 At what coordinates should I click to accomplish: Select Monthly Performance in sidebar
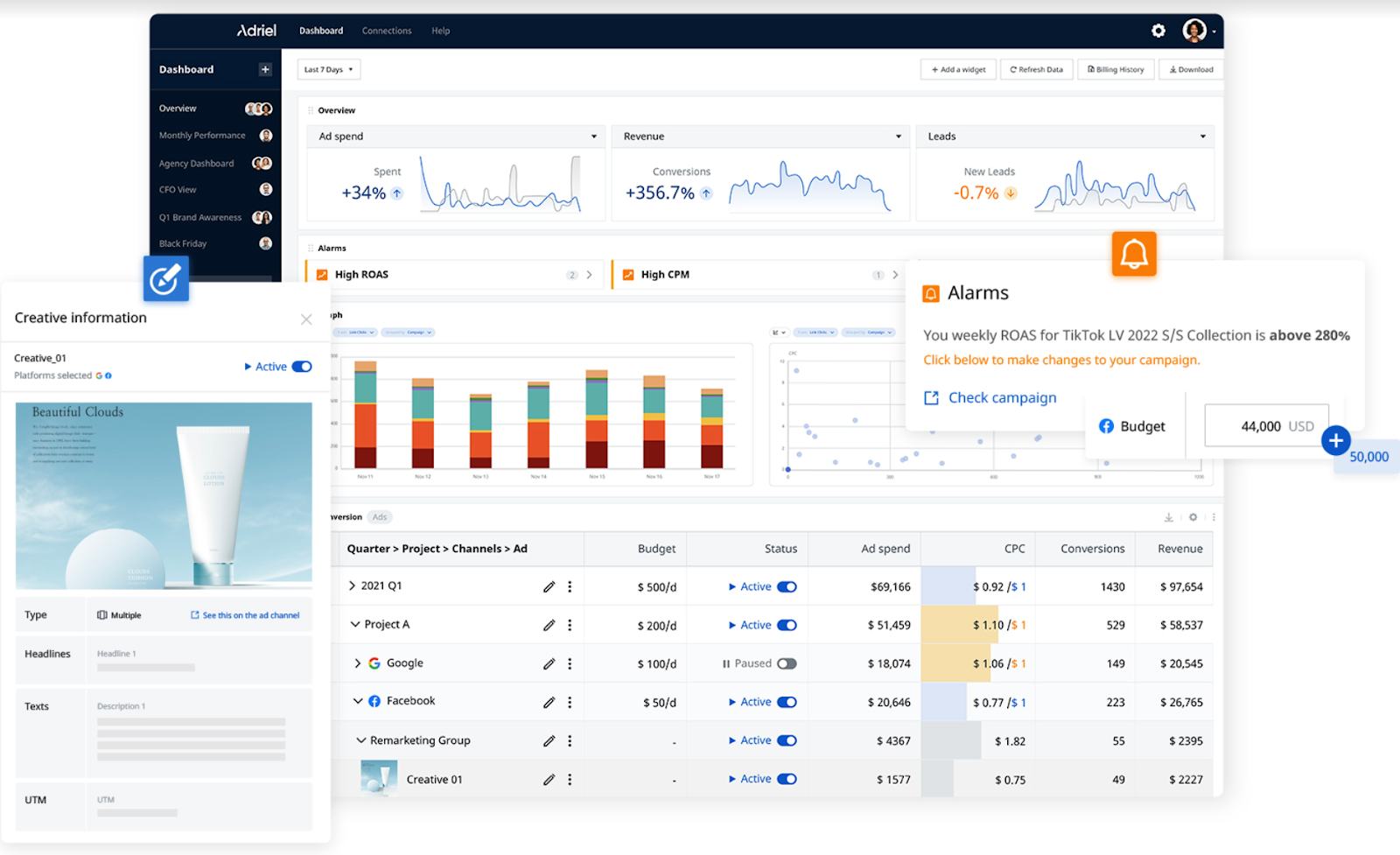[x=202, y=136]
